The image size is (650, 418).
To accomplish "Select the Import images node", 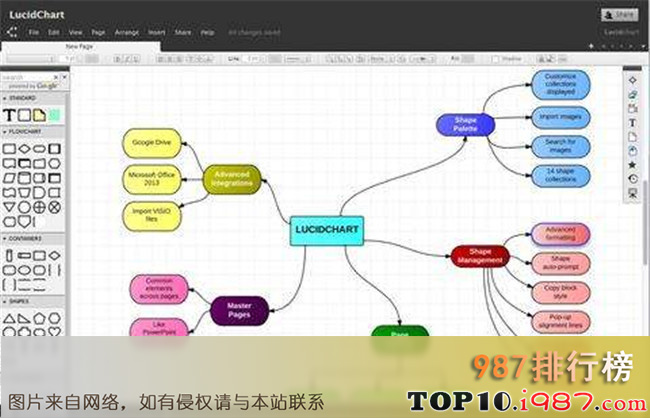I will click(x=560, y=118).
